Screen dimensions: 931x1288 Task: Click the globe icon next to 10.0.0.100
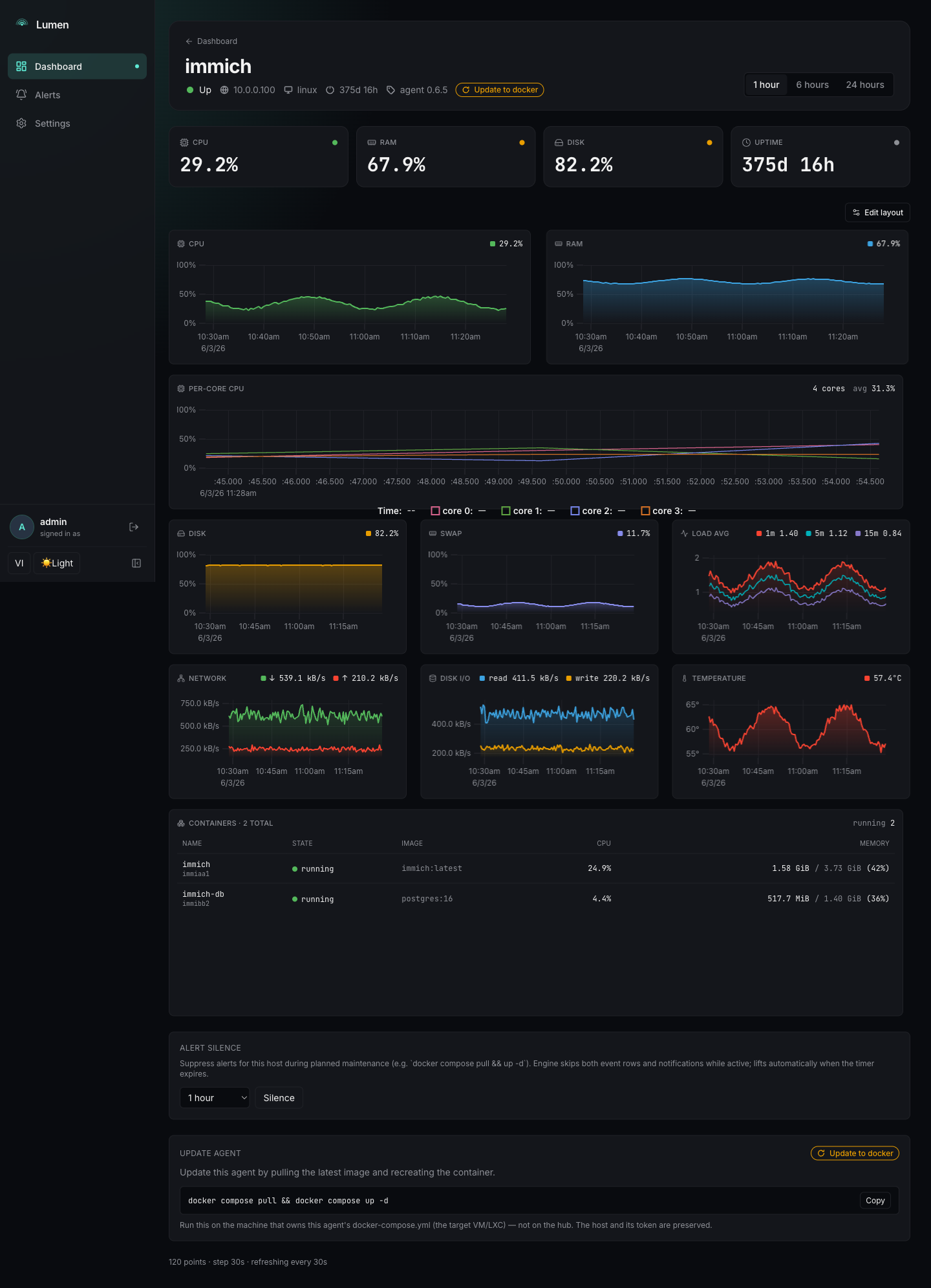224,90
